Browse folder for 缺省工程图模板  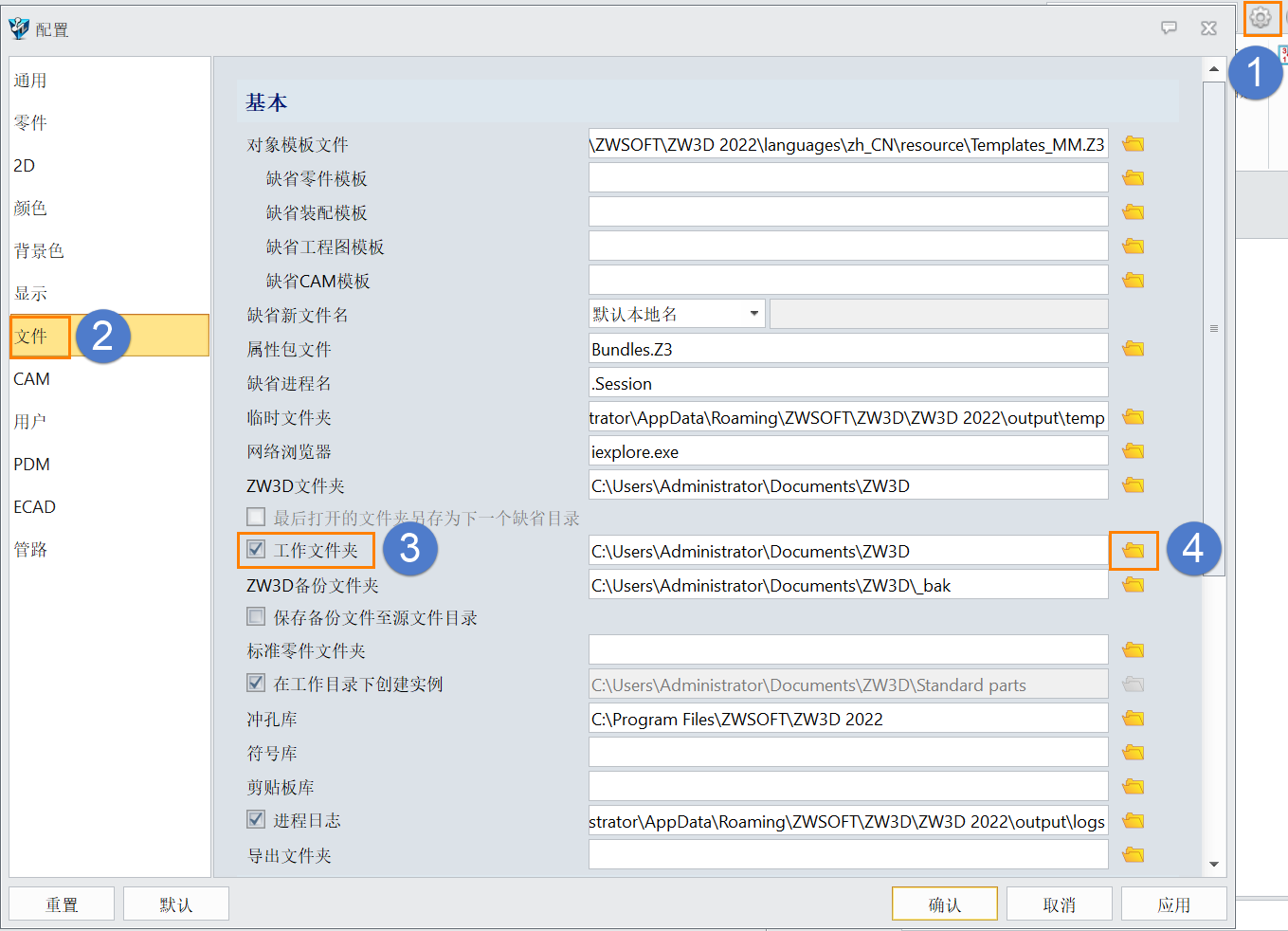[1134, 246]
